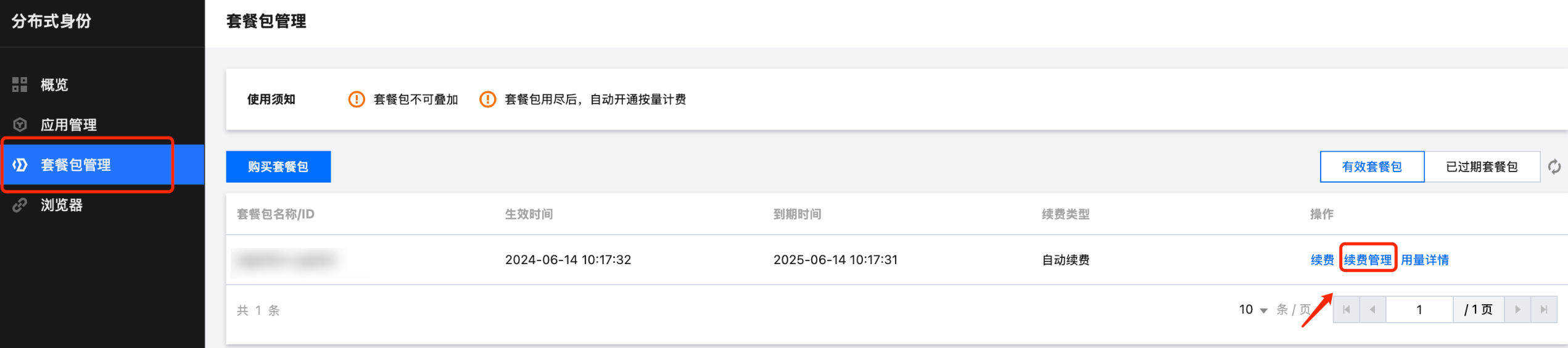This screenshot has width=1568, height=348.
Task: Go to the first page
Action: pos(1347,310)
